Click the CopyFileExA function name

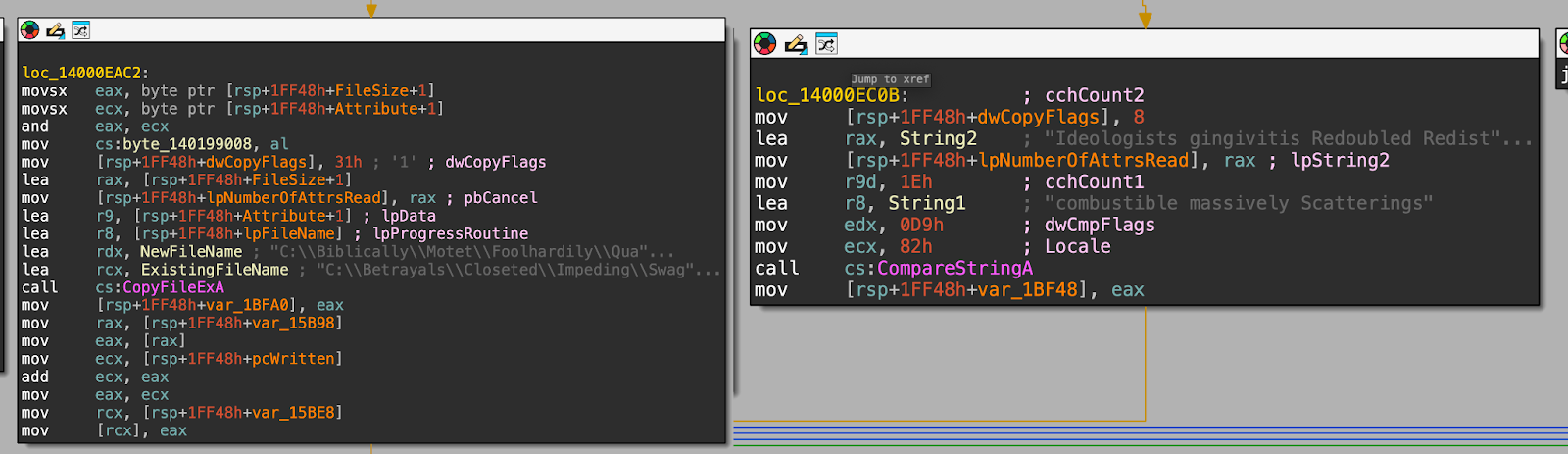(x=172, y=287)
